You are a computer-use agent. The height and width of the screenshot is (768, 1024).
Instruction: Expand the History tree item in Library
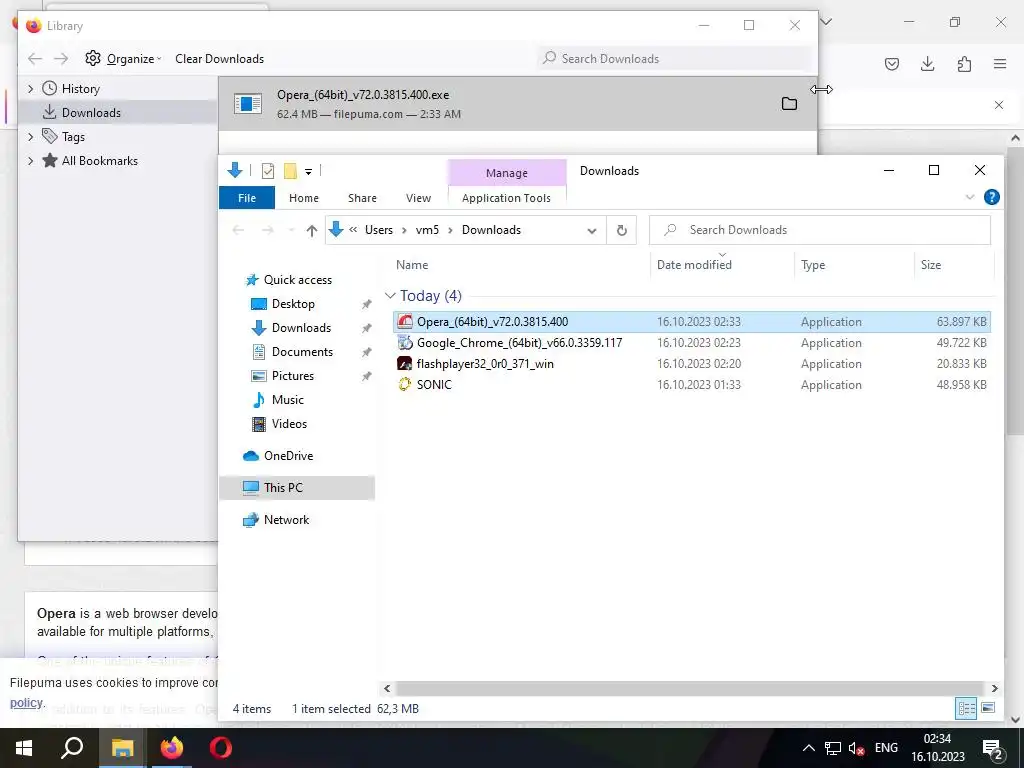[31, 89]
